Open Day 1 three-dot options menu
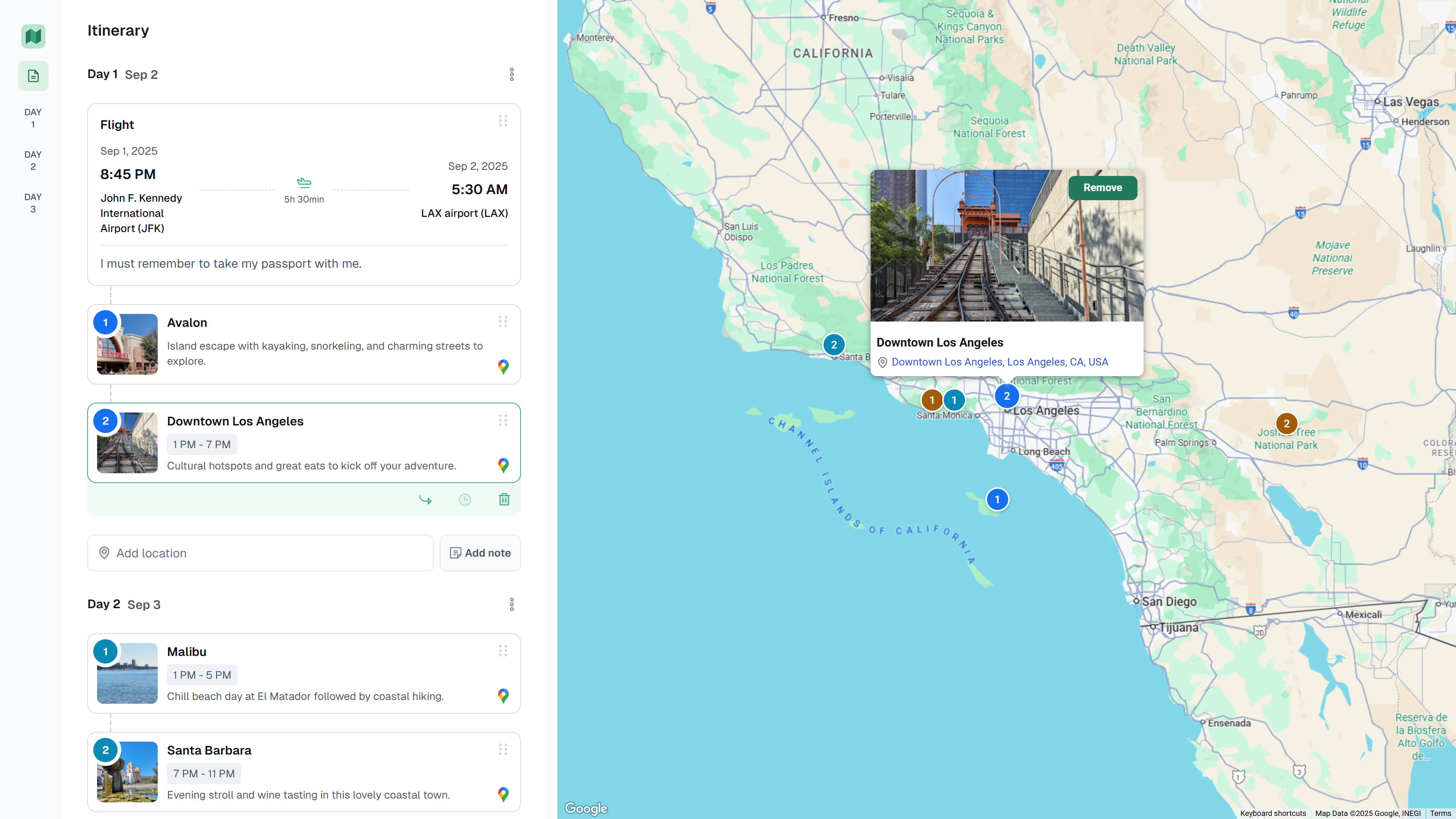This screenshot has width=1456, height=819. pos(511,75)
